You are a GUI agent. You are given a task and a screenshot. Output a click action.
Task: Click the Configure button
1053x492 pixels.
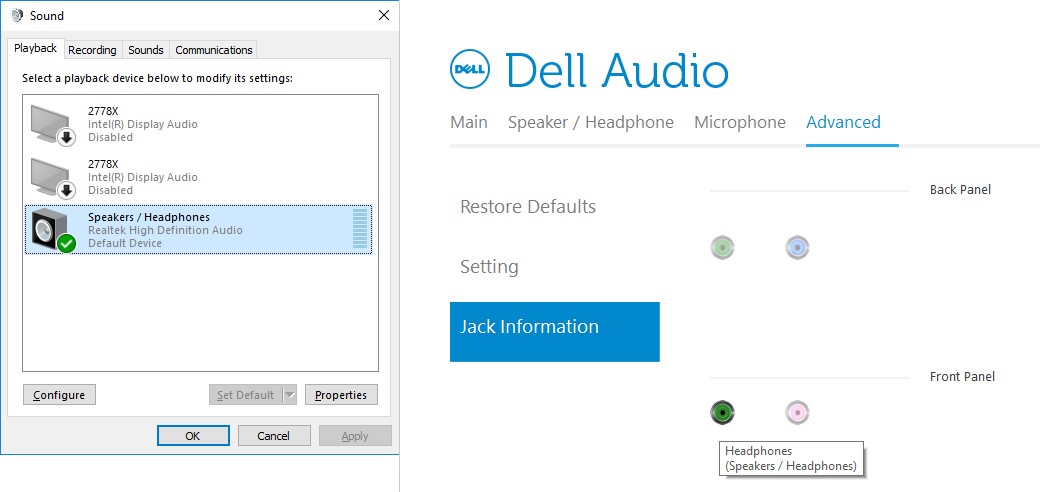(59, 395)
